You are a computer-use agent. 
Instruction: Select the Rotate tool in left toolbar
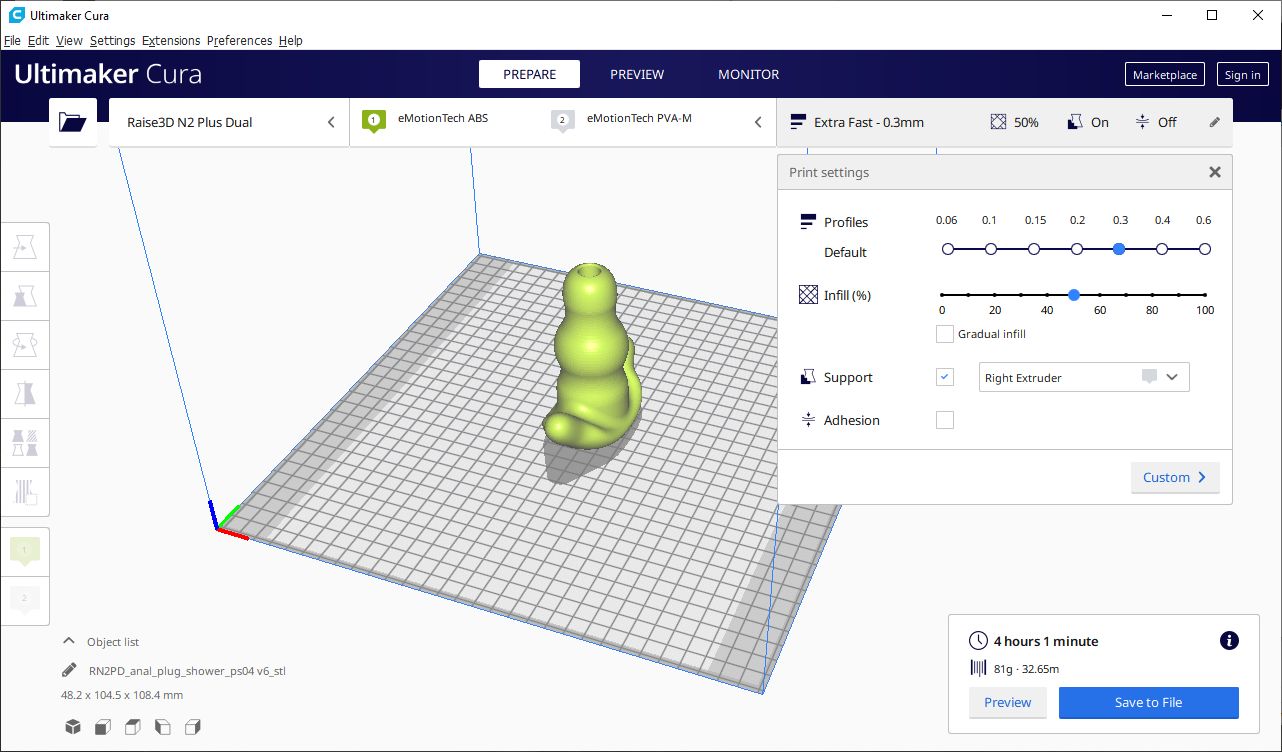click(25, 345)
